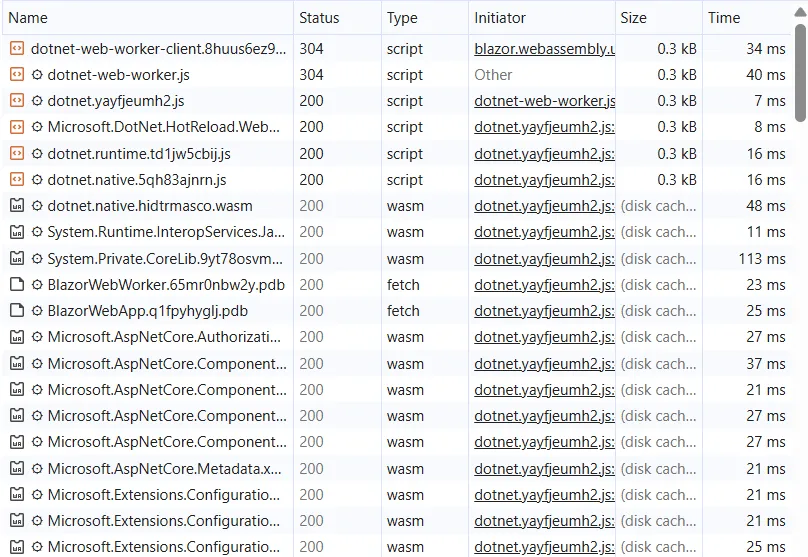Click the 7 ms time value
808x557 pixels.
click(770, 101)
